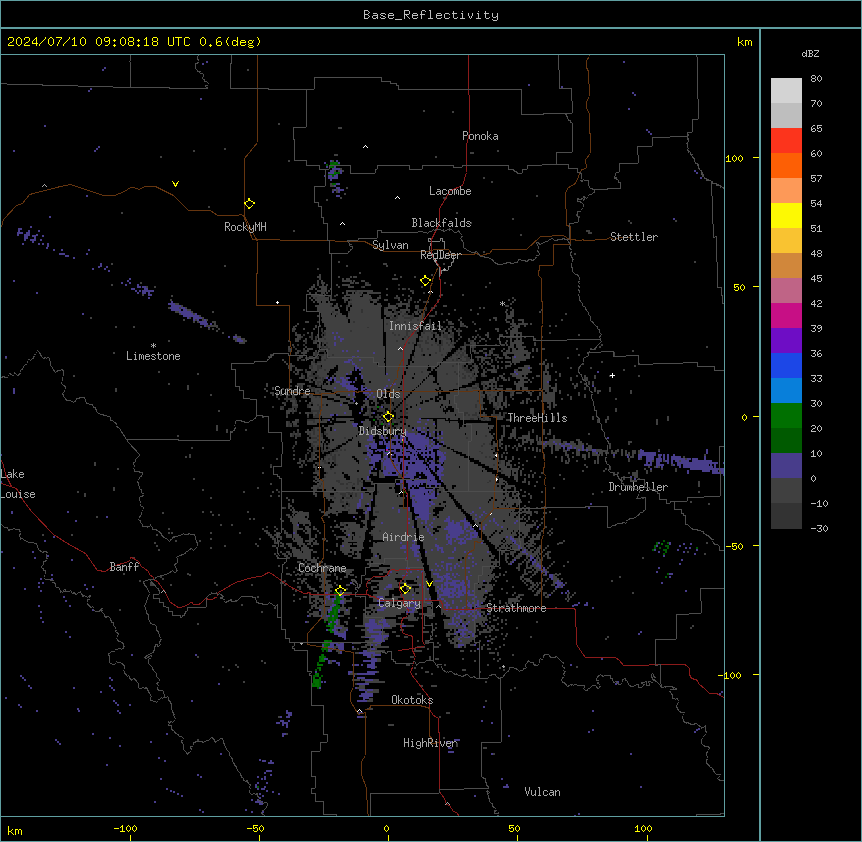
Task: Click the Lake Louise label at left edge
Action: pos(18,484)
